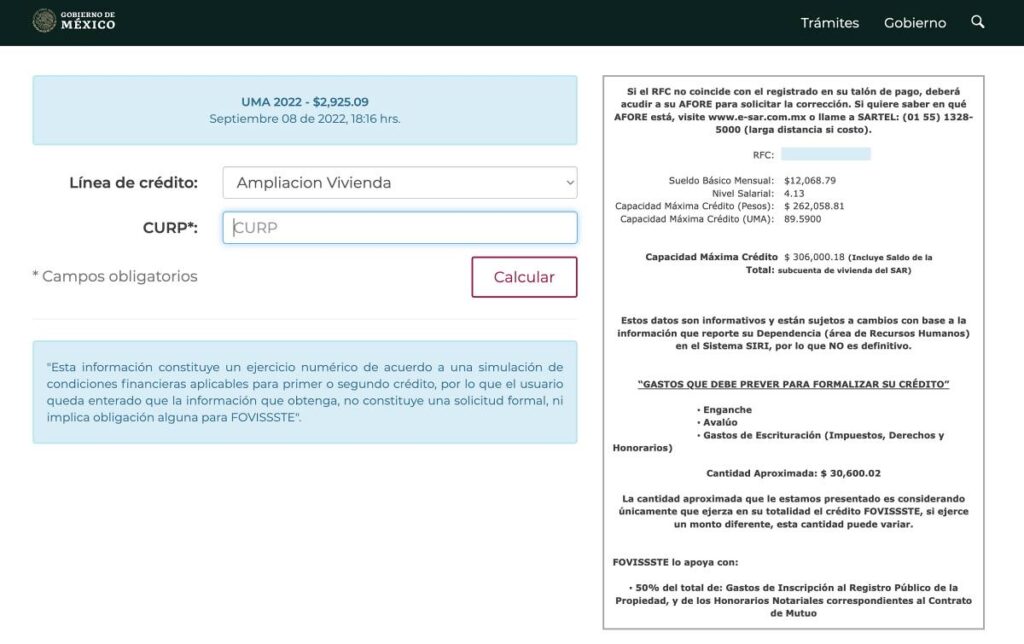The width and height of the screenshot is (1024, 644).
Task: Click the Calcular button
Action: (524, 277)
